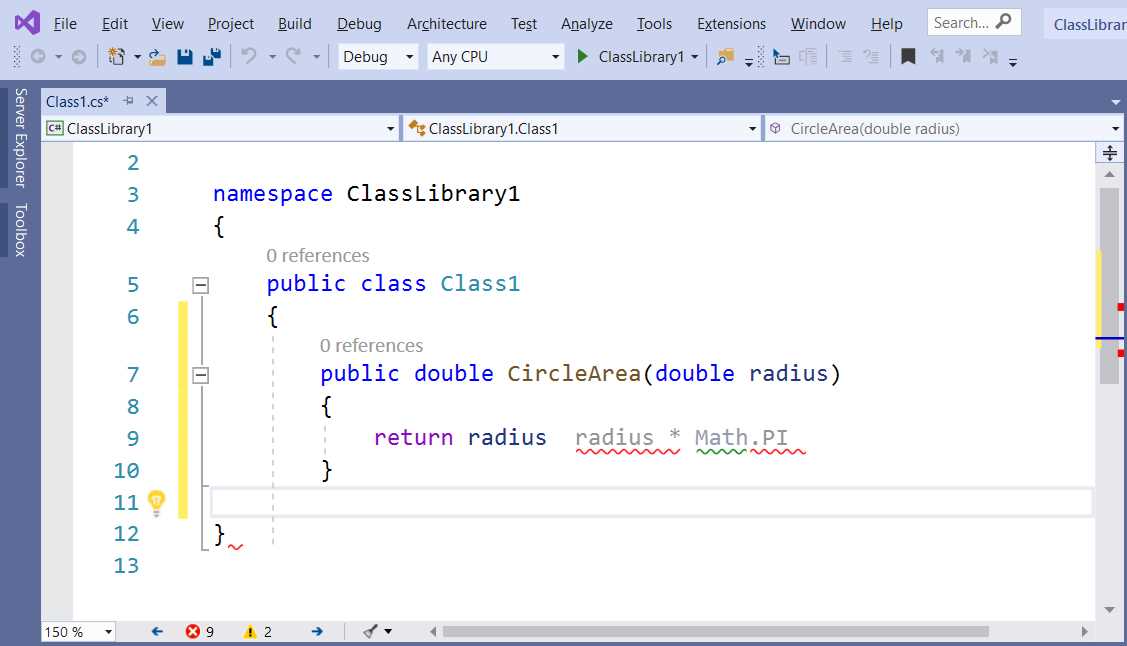Collapse the CircleArea method outlining region
1127x646 pixels.
[x=201, y=375]
